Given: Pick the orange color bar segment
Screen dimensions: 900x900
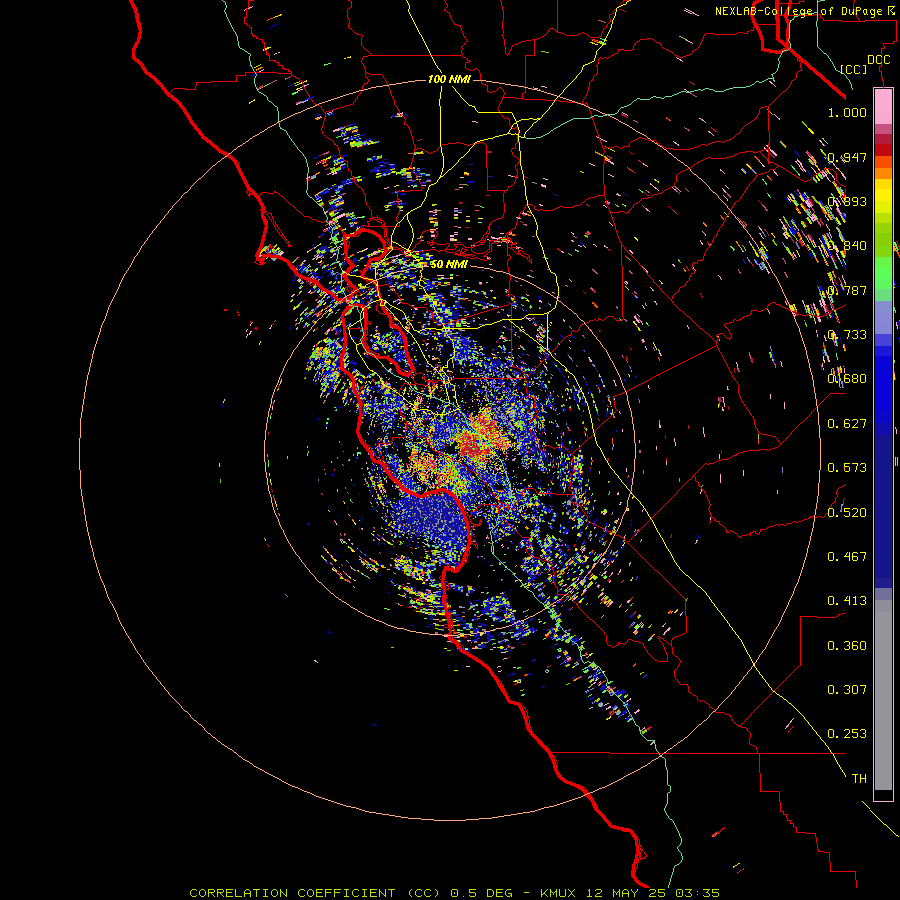Looking at the screenshot, I should tap(883, 174).
